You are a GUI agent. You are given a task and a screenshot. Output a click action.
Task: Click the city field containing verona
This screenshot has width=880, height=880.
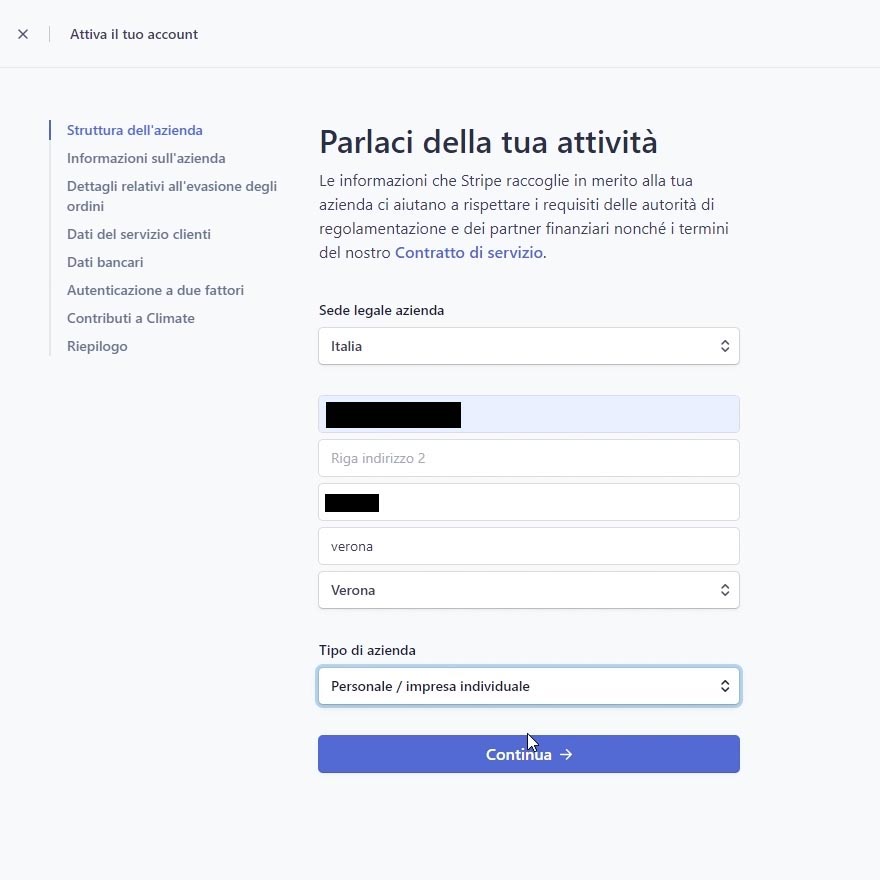(528, 546)
